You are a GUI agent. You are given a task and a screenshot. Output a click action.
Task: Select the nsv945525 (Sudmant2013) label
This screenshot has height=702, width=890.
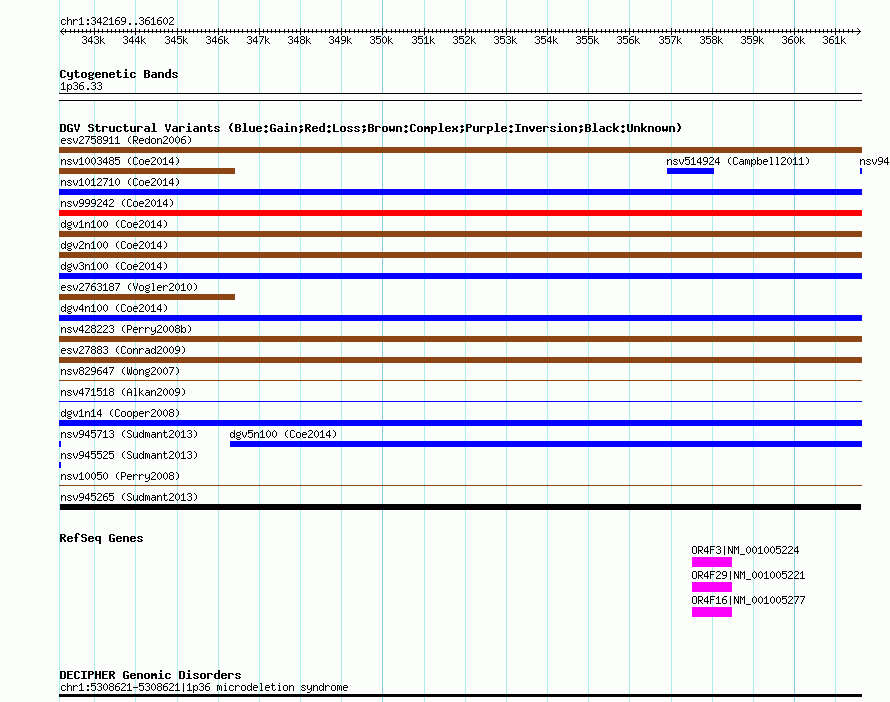click(x=129, y=455)
